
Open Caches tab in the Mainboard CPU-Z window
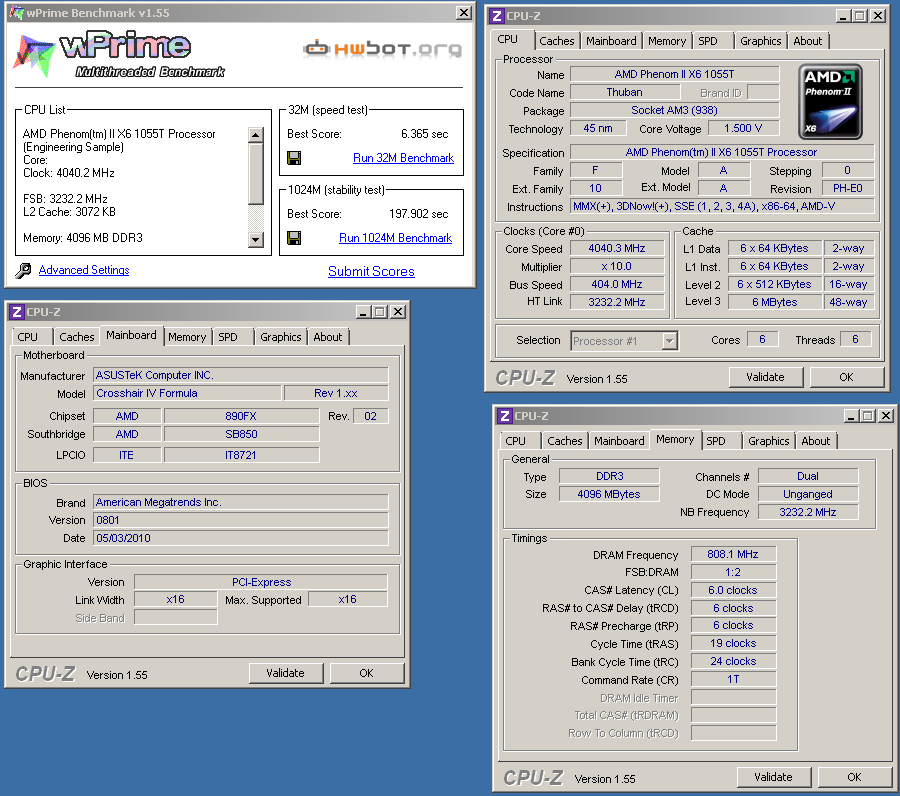76,337
